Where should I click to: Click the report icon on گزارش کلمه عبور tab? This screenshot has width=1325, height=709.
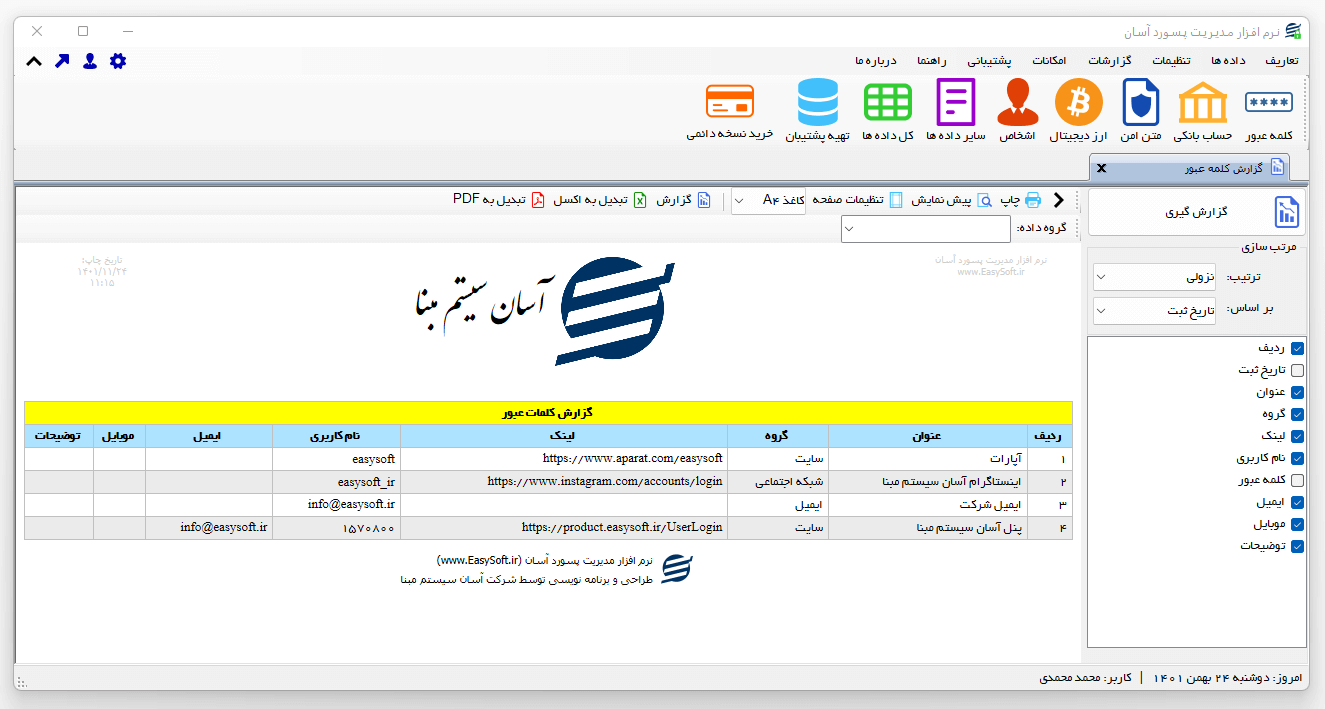pyautogui.click(x=1277, y=167)
